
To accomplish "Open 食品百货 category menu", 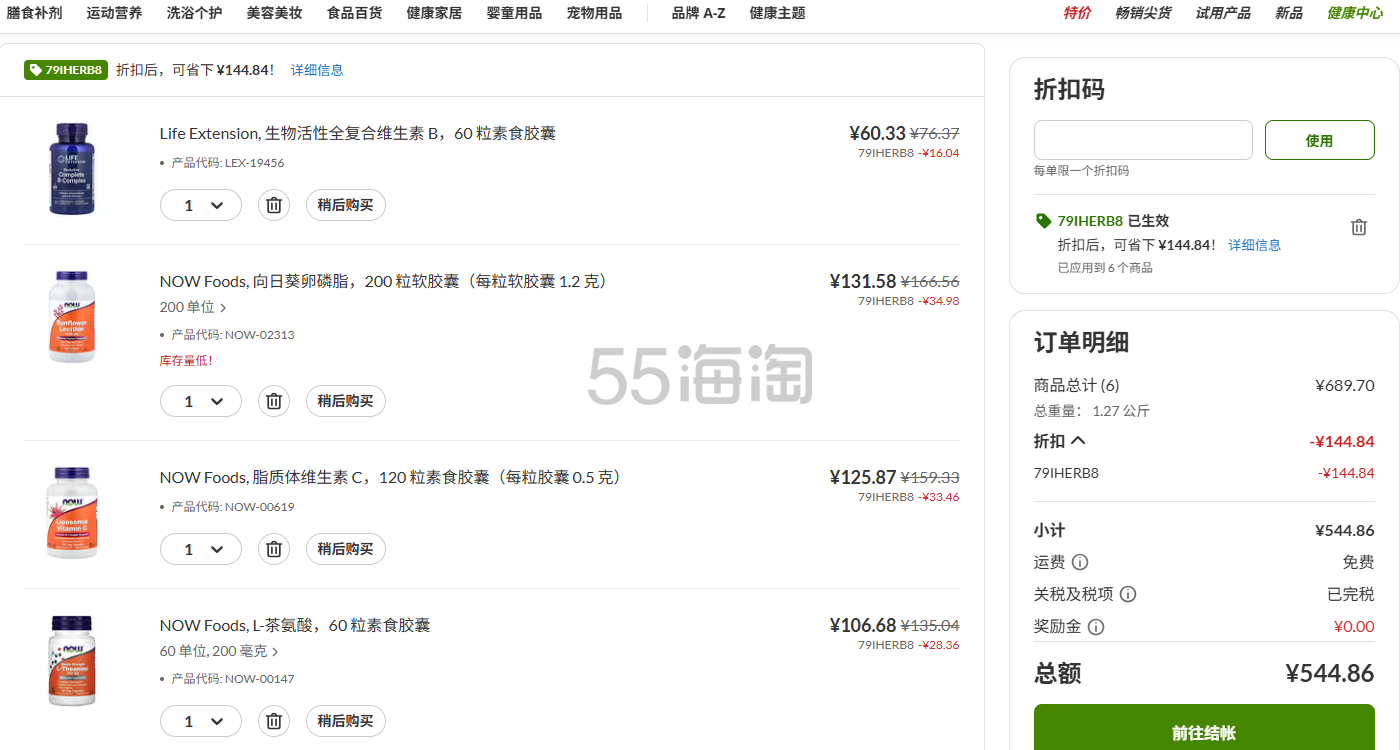I will [x=354, y=13].
